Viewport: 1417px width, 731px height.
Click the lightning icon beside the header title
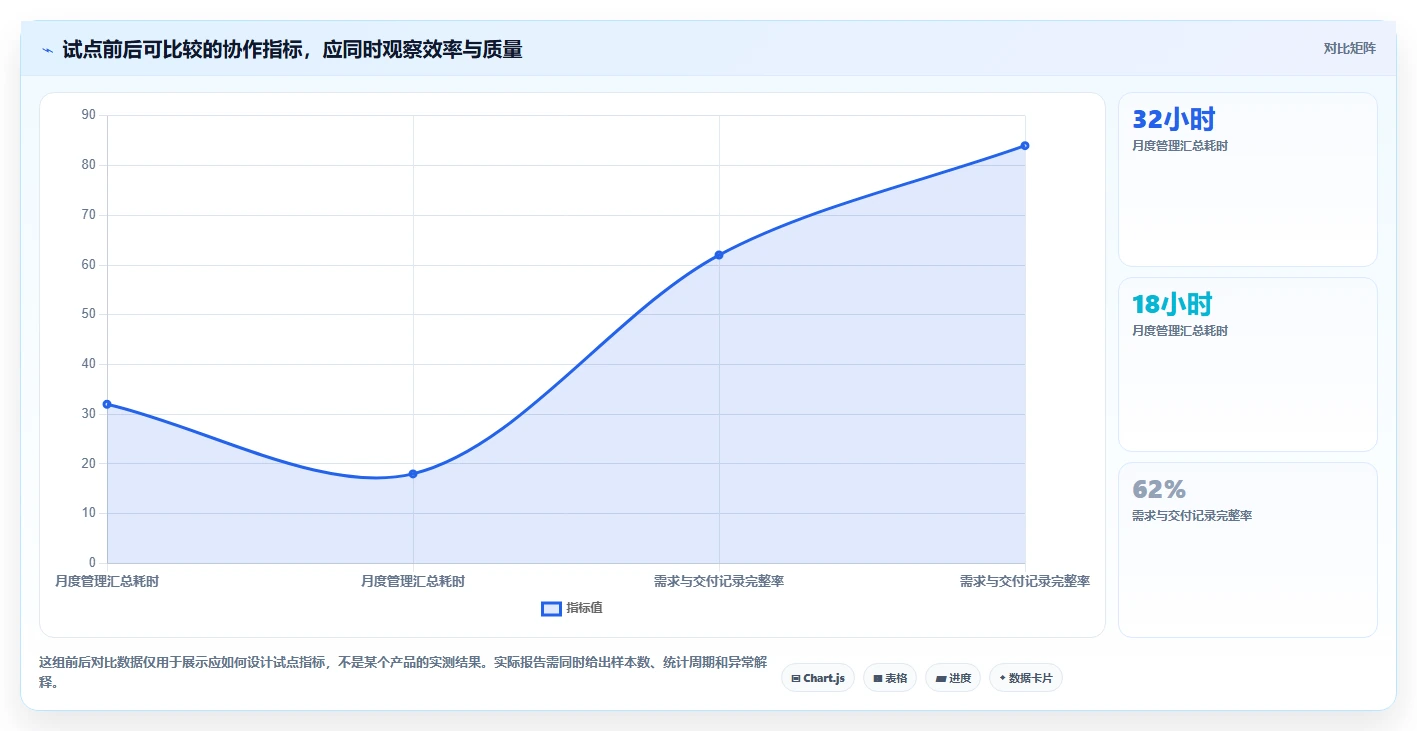(x=48, y=50)
